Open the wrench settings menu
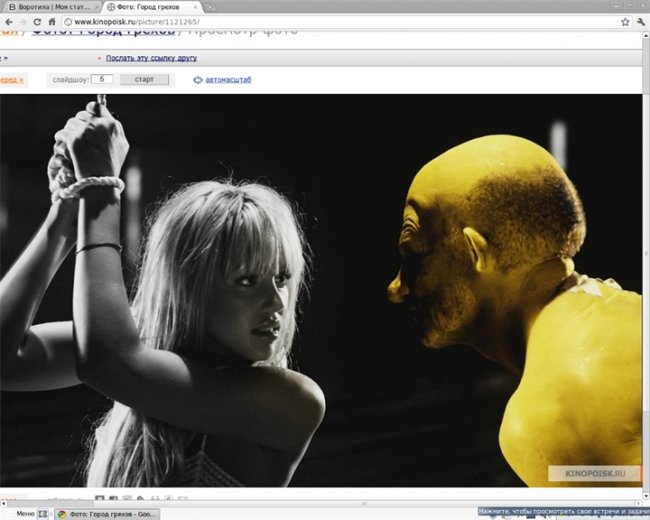Image resolution: width=650 pixels, height=520 pixels. tap(640, 21)
